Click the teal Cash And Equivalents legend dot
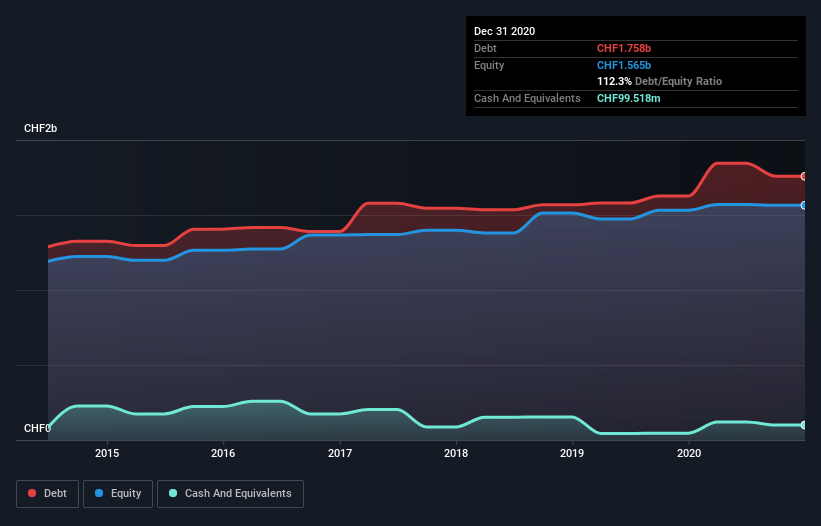Screen dimensions: 821x526 (x=173, y=493)
